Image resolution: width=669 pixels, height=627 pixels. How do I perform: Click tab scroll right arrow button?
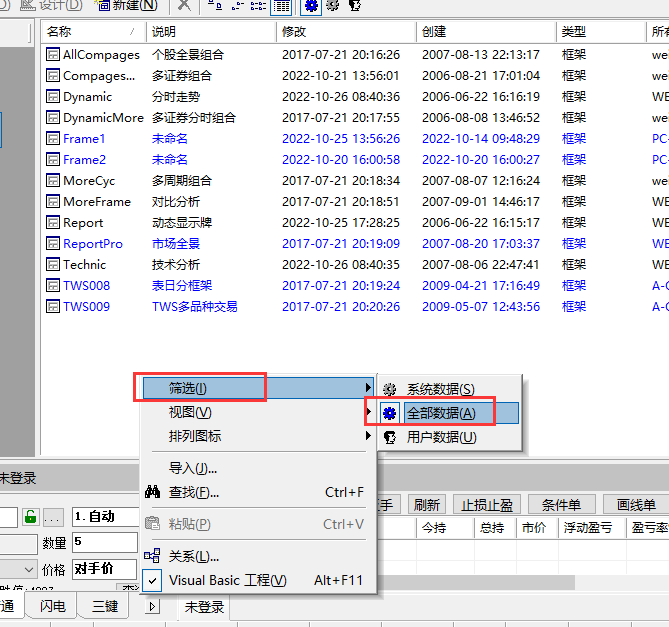pyautogui.click(x=153, y=606)
